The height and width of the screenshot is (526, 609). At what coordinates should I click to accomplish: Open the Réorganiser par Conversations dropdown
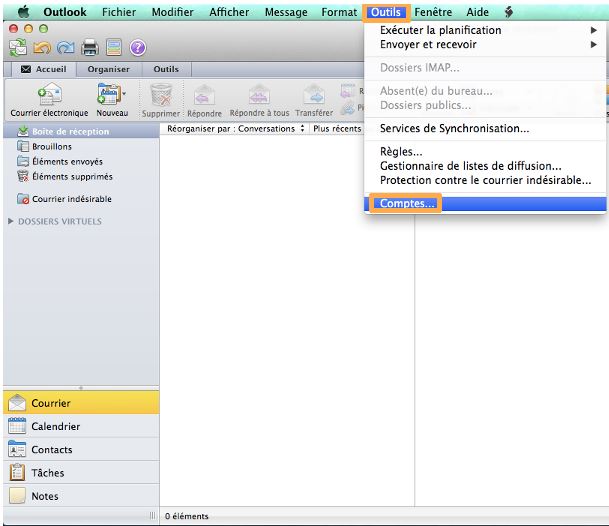click(235, 129)
